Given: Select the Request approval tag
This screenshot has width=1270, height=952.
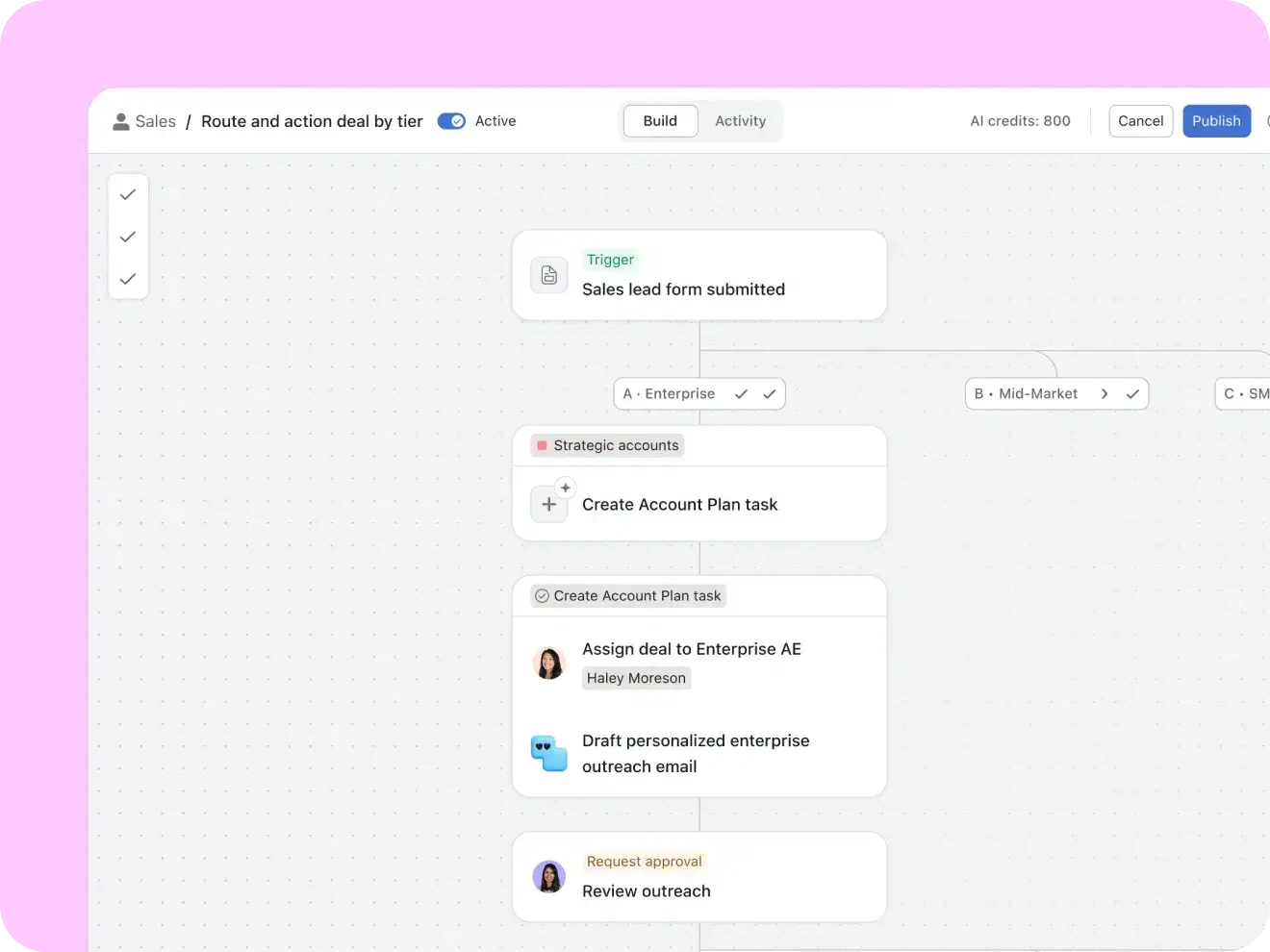Looking at the screenshot, I should coord(644,862).
